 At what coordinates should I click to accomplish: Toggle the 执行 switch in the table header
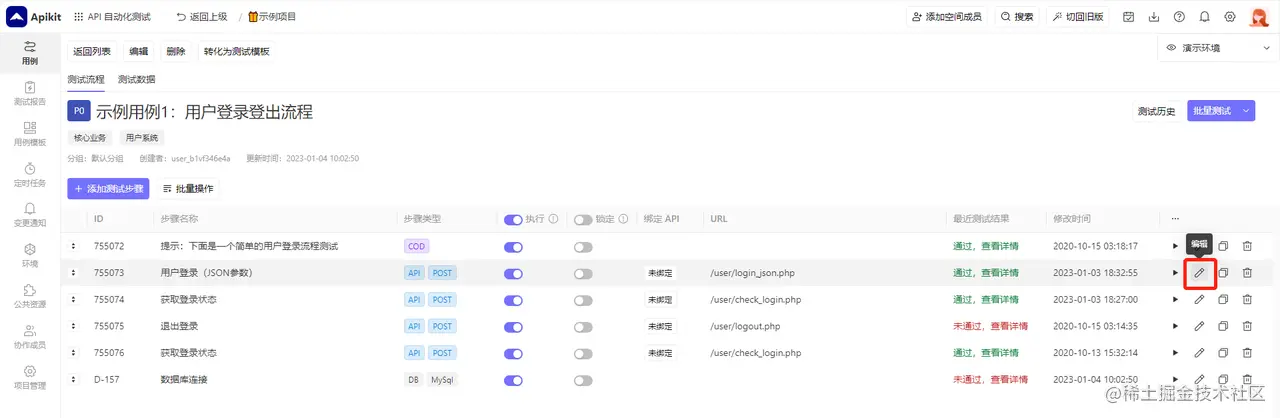513,219
